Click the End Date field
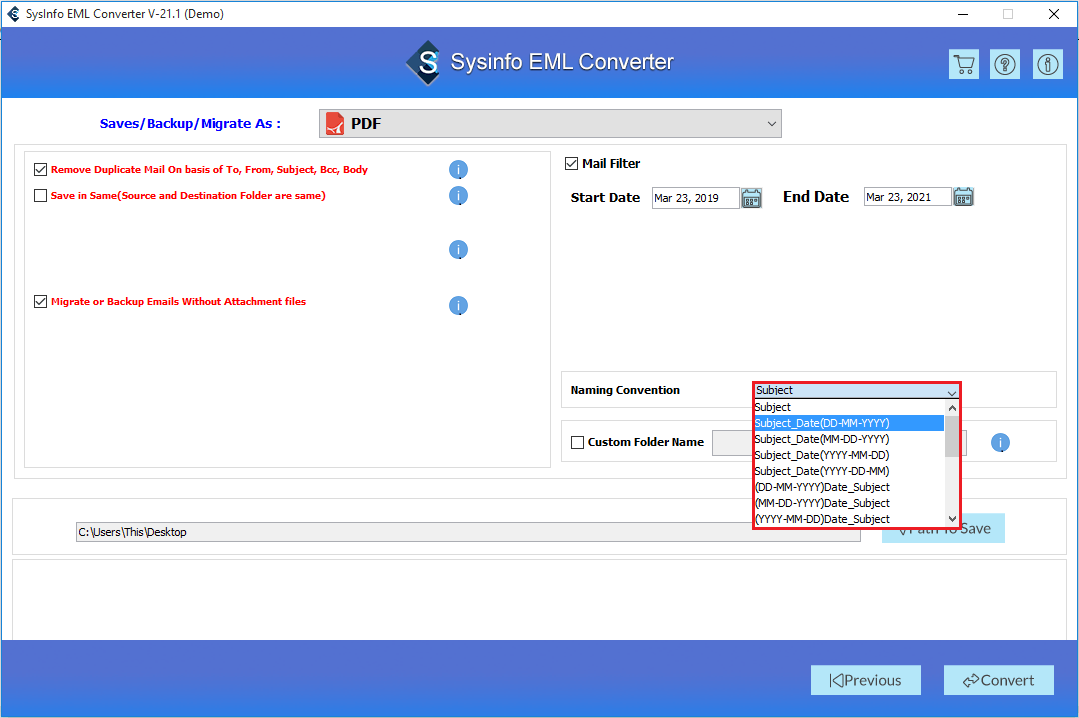 [908, 197]
